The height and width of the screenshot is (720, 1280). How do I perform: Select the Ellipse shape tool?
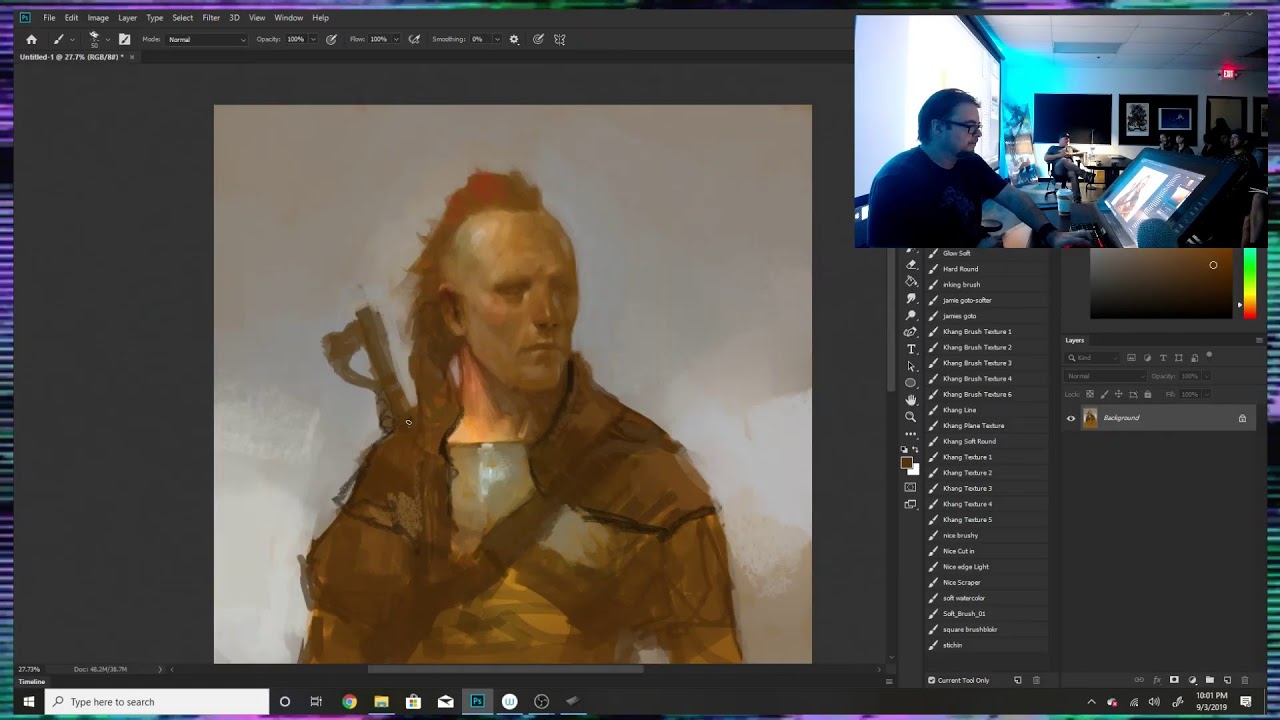click(911, 383)
